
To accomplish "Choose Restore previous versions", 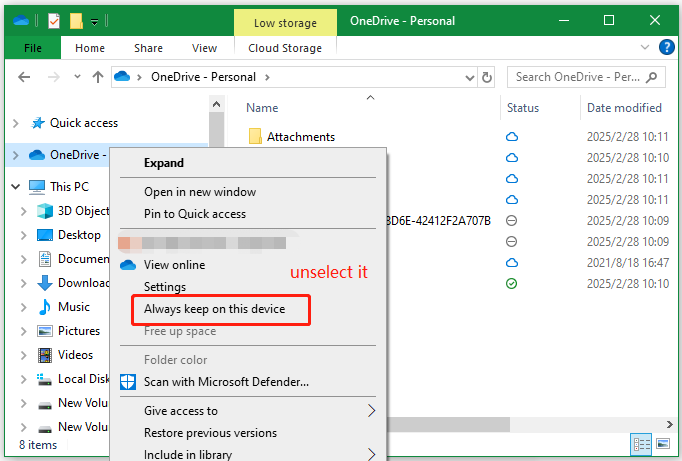I will click(210, 433).
